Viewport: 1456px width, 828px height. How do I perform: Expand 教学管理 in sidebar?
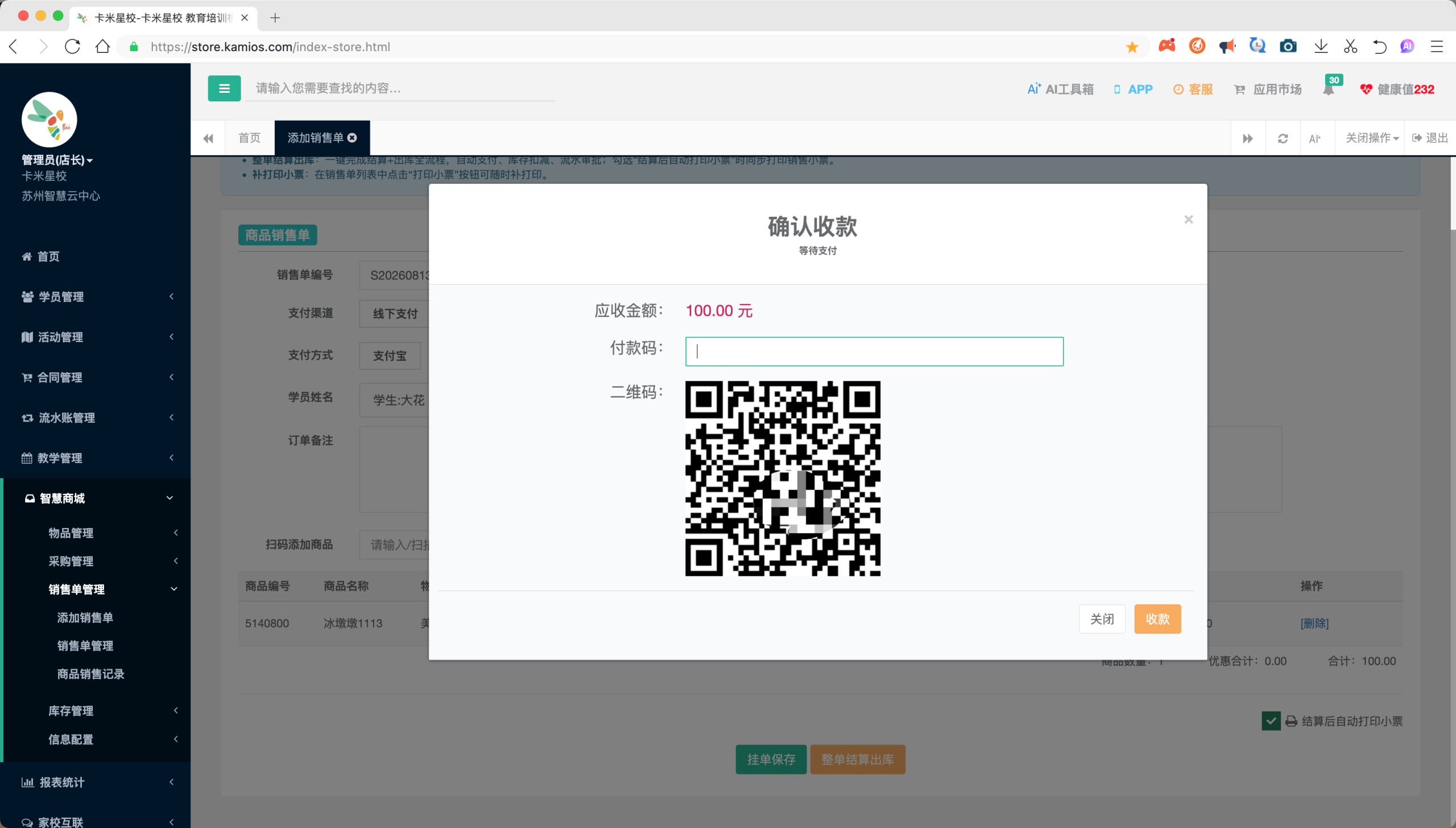(x=96, y=458)
